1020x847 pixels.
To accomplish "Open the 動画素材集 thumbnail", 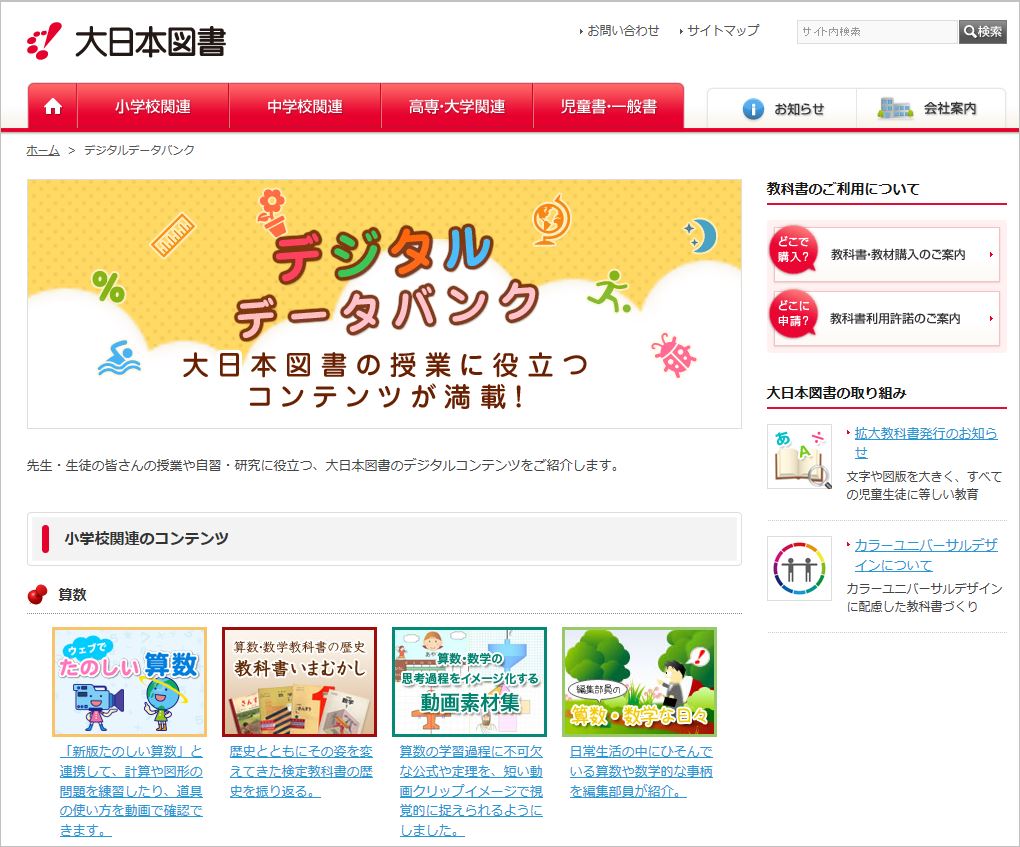I will tap(469, 681).
